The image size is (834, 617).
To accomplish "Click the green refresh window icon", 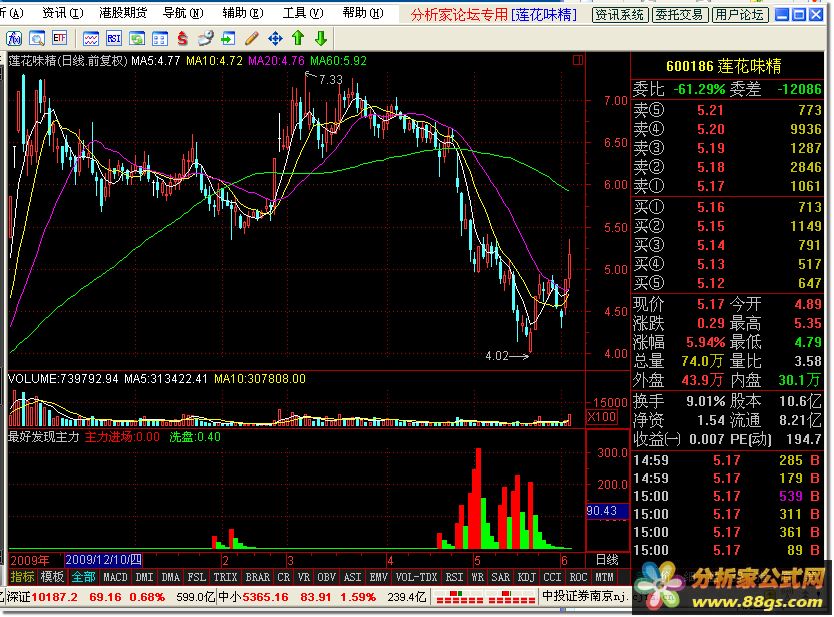I will pos(137,38).
